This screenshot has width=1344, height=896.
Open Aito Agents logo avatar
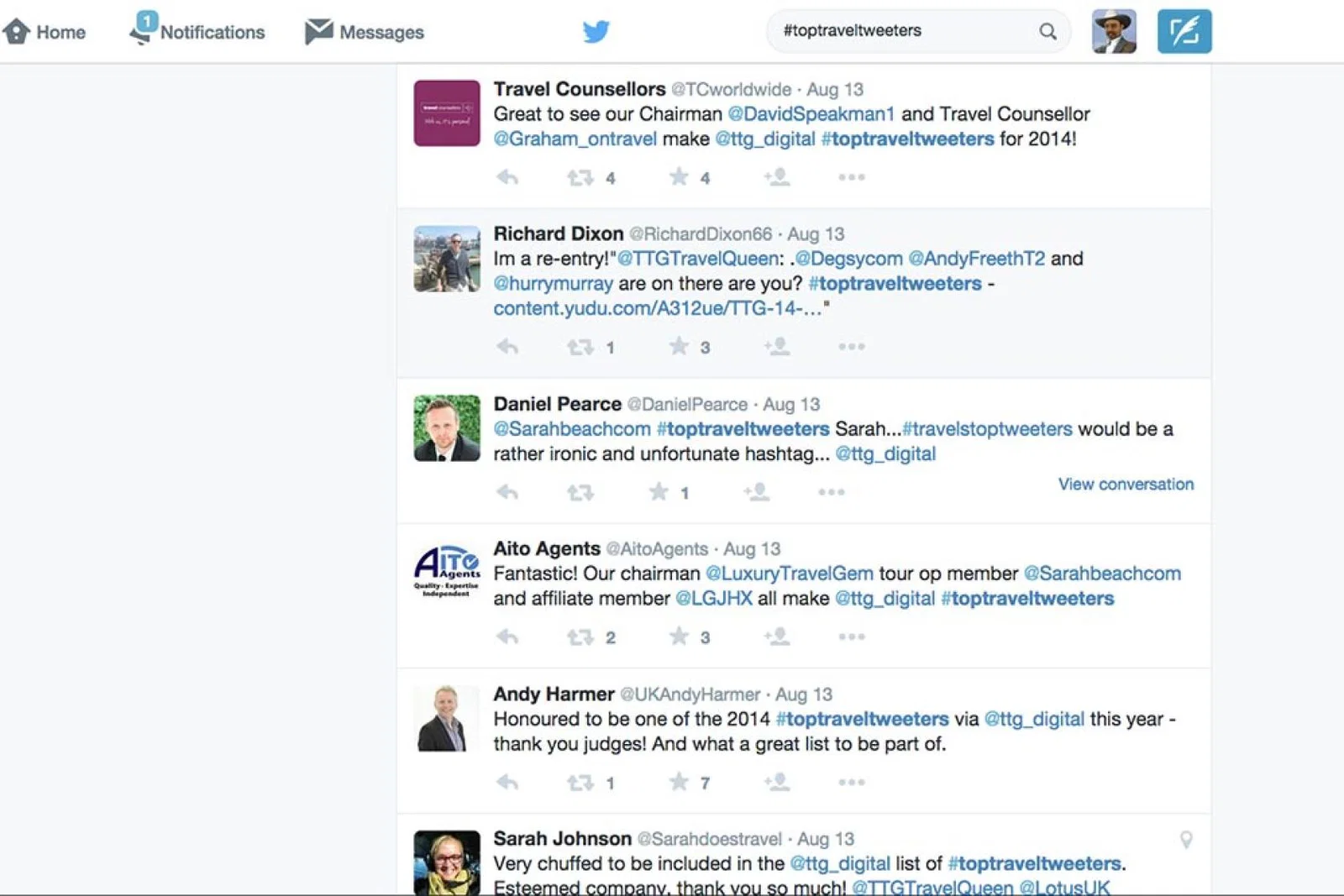[447, 573]
